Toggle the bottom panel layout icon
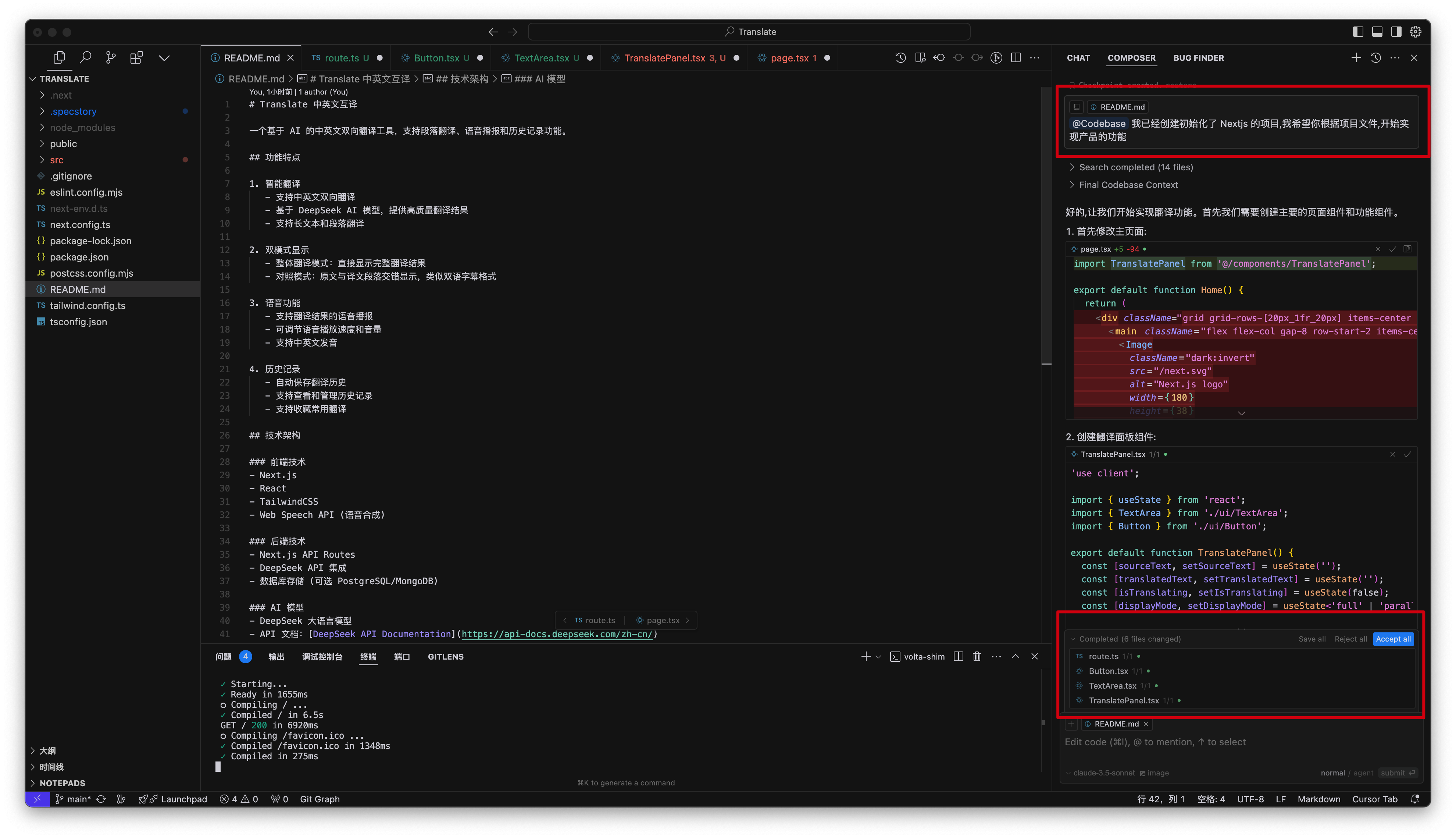 pyautogui.click(x=1377, y=32)
